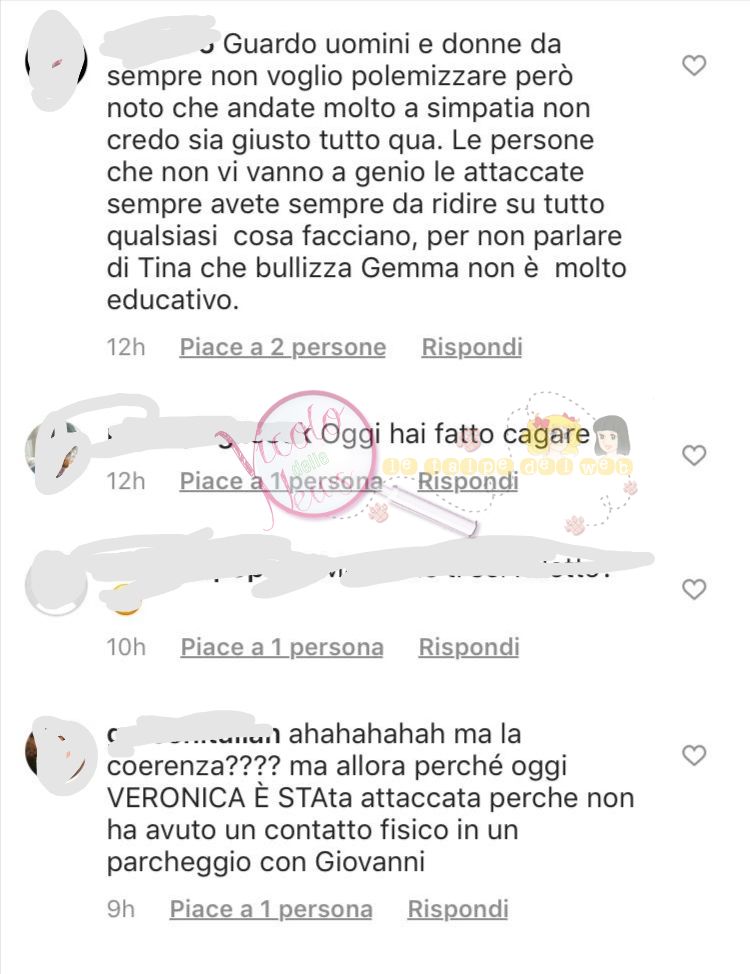Open profile picture of the first commenter
This screenshot has height=974, width=750.
tap(56, 61)
